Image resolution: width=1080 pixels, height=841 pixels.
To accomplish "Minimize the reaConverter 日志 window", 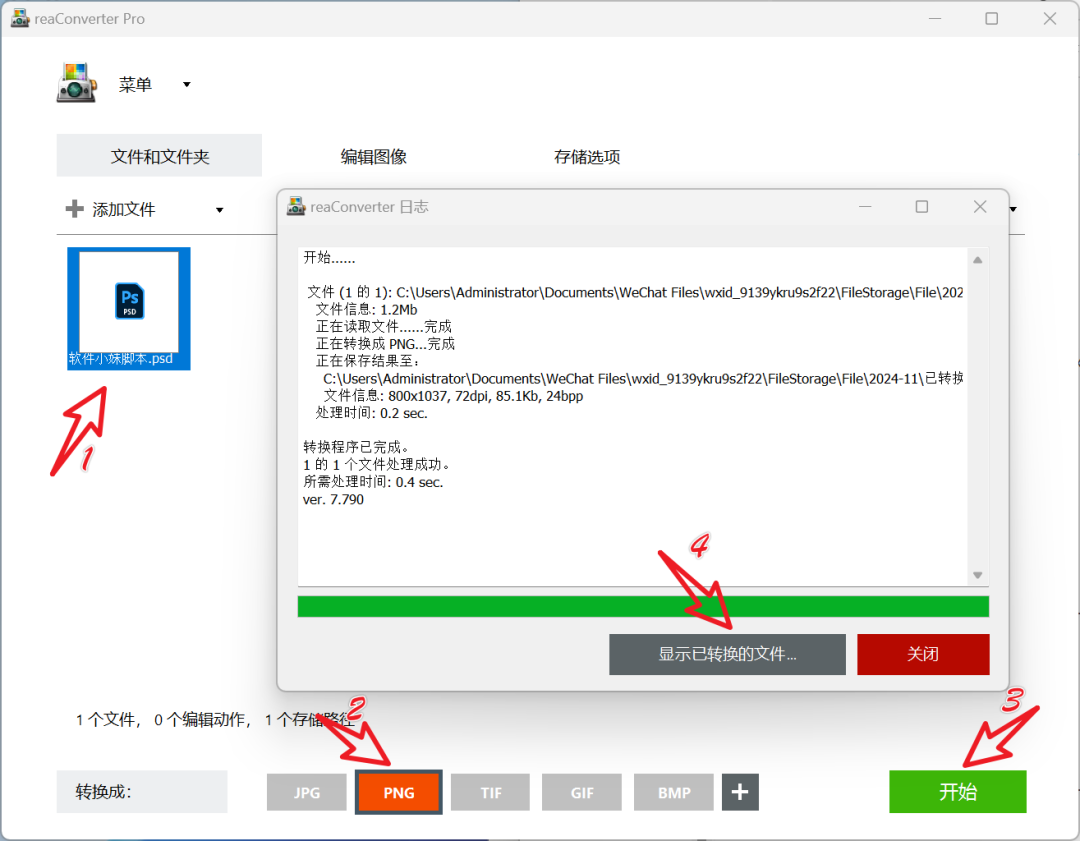I will click(865, 207).
